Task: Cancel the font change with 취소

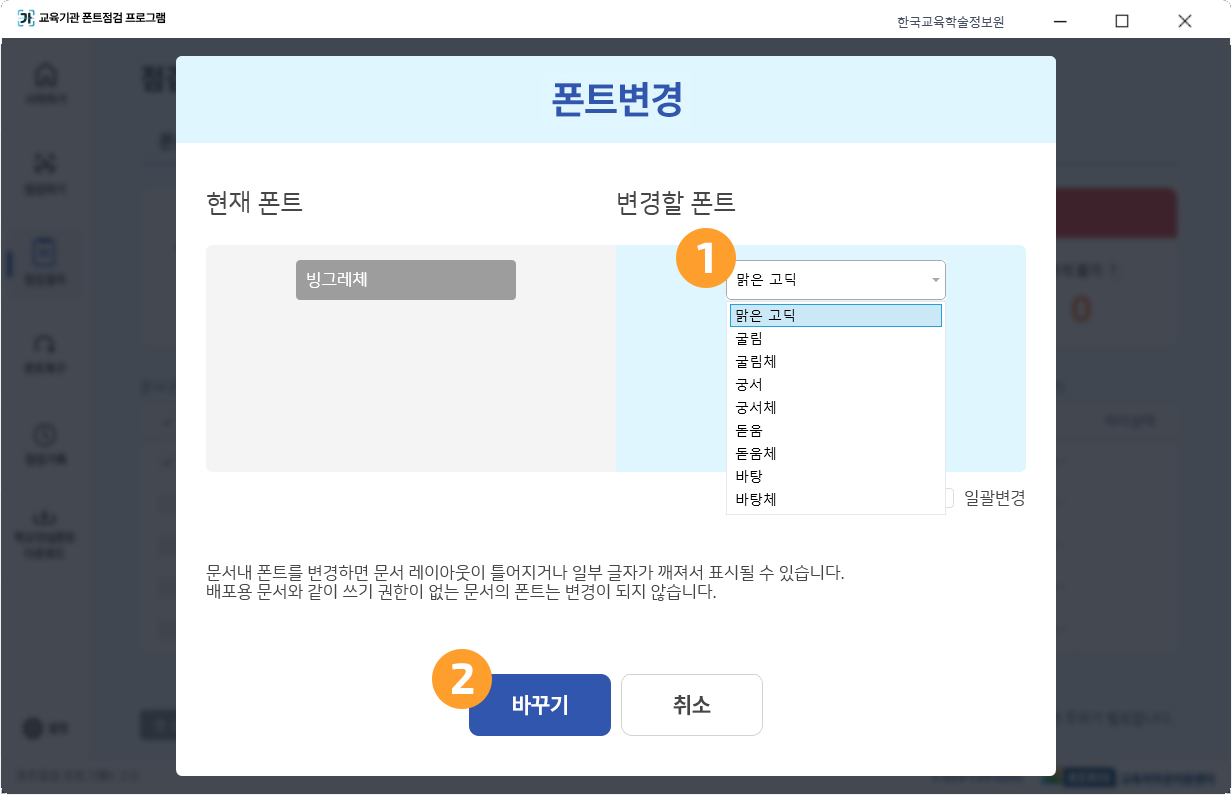Action: click(691, 704)
